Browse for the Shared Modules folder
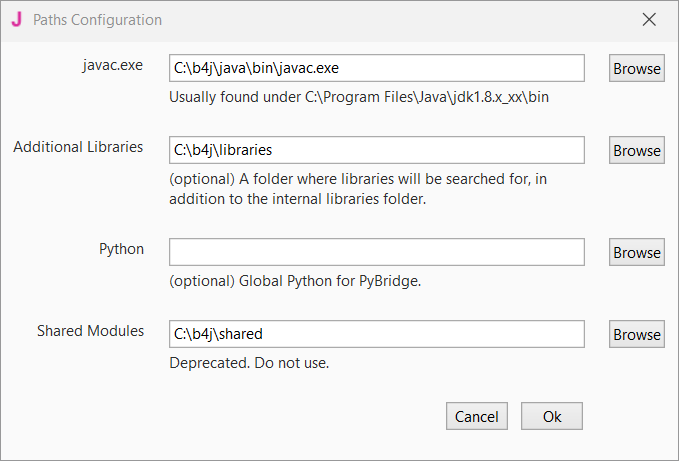679x461 pixels. pyautogui.click(x=637, y=335)
